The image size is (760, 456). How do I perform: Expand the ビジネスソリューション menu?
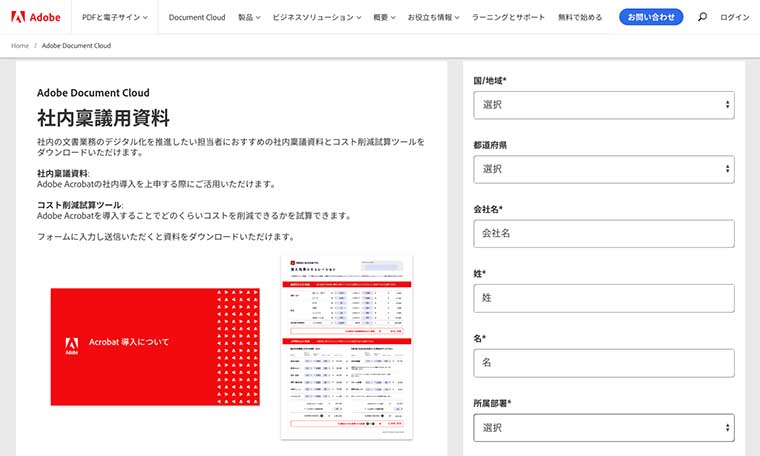317,17
